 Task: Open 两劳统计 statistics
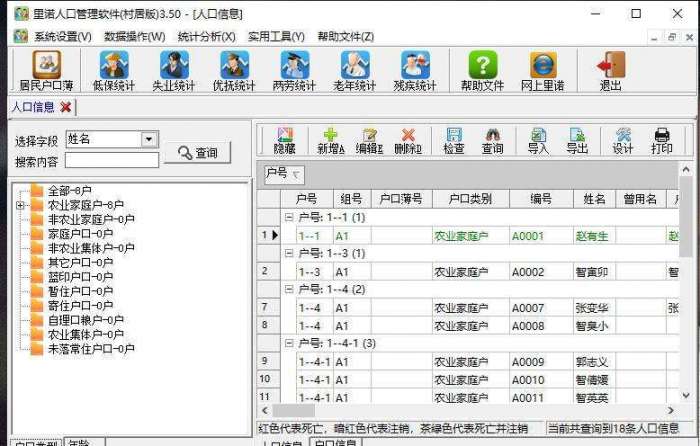coord(294,70)
